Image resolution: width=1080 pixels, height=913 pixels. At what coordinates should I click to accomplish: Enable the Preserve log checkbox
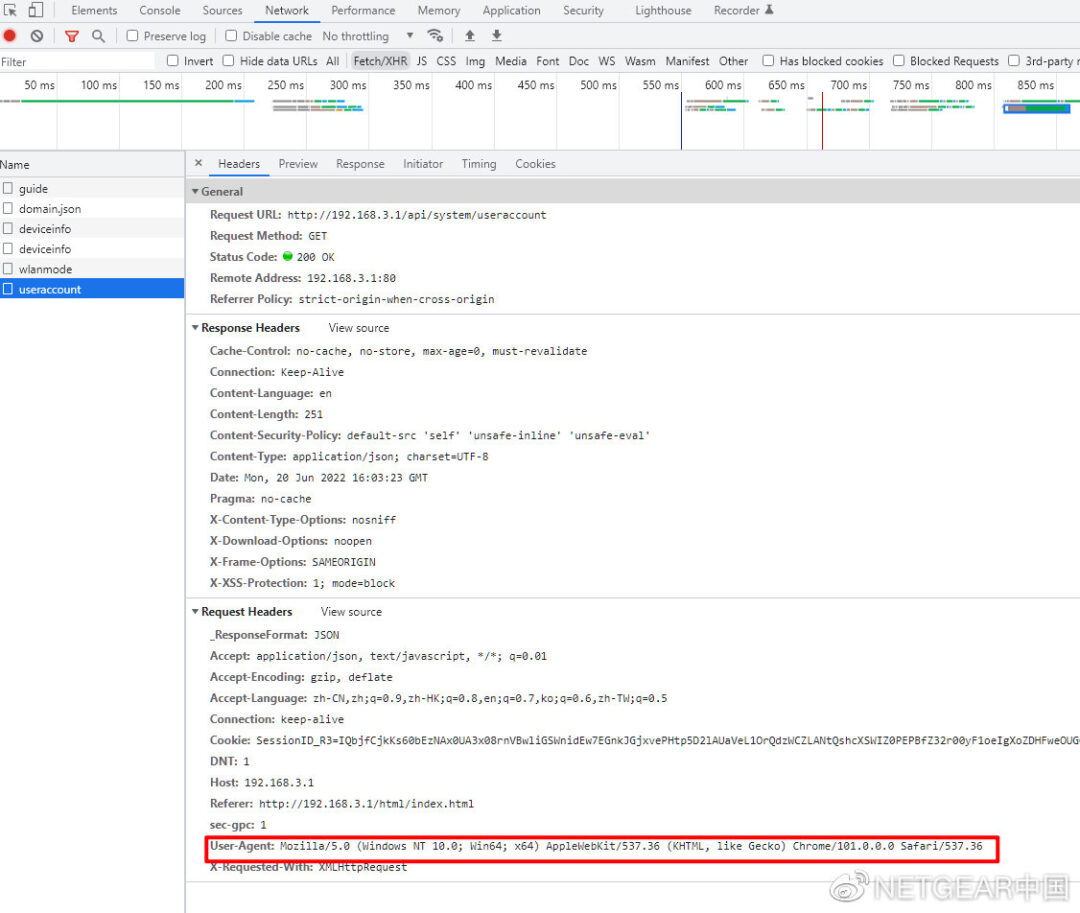(x=133, y=36)
